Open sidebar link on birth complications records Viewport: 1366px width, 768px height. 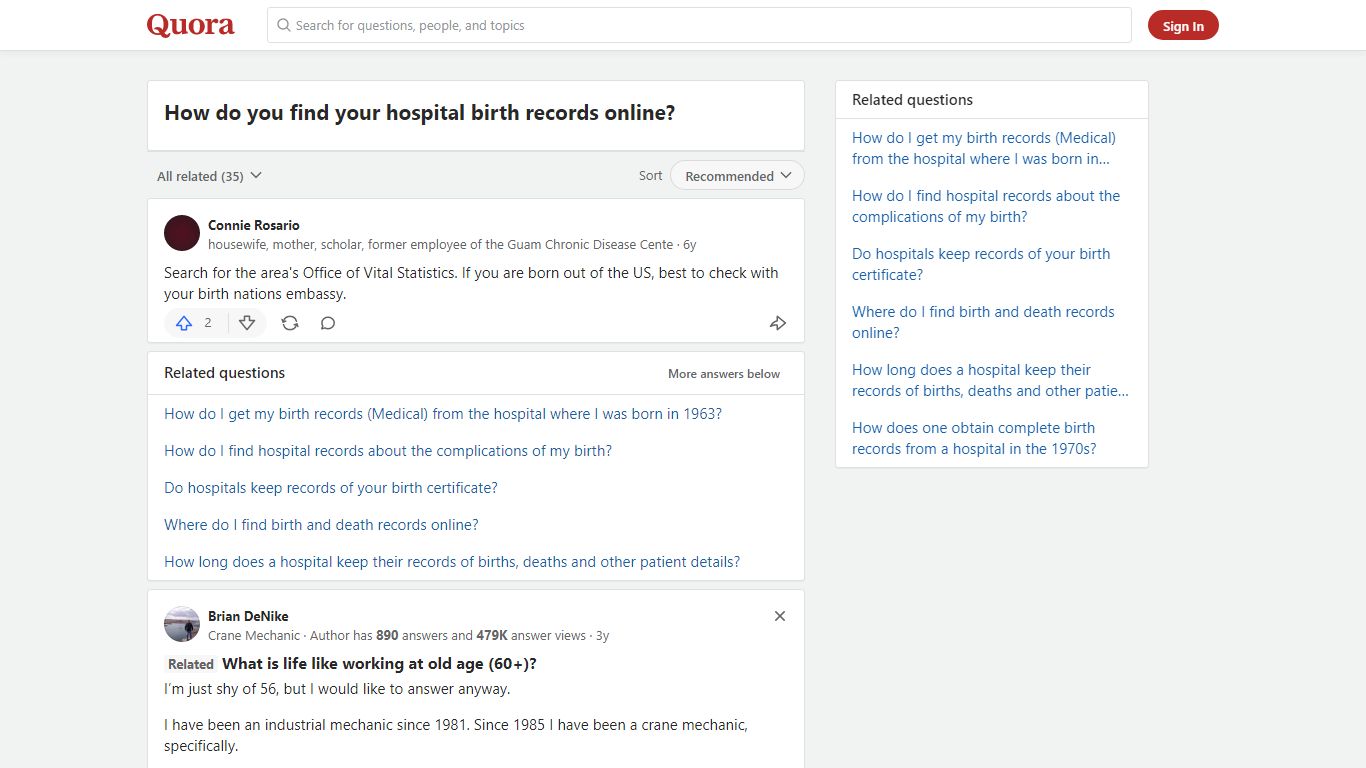coord(986,206)
